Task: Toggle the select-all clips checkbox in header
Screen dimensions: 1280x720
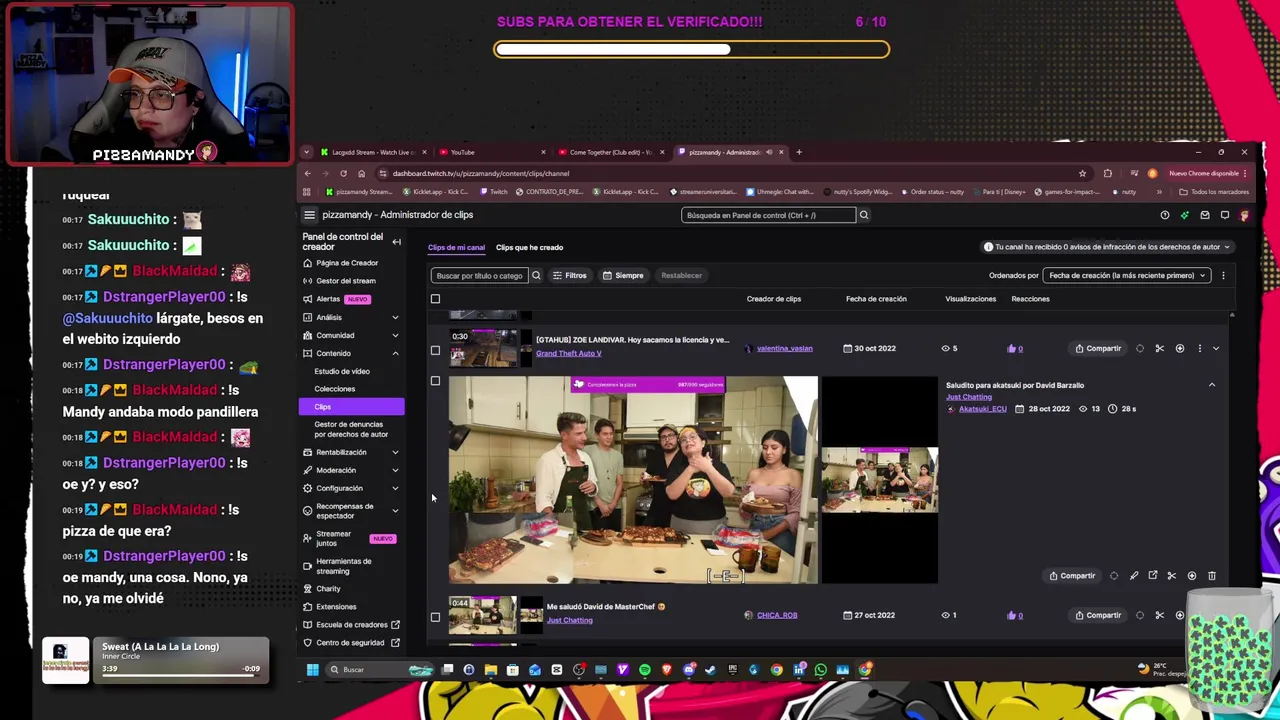Action: pos(435,299)
